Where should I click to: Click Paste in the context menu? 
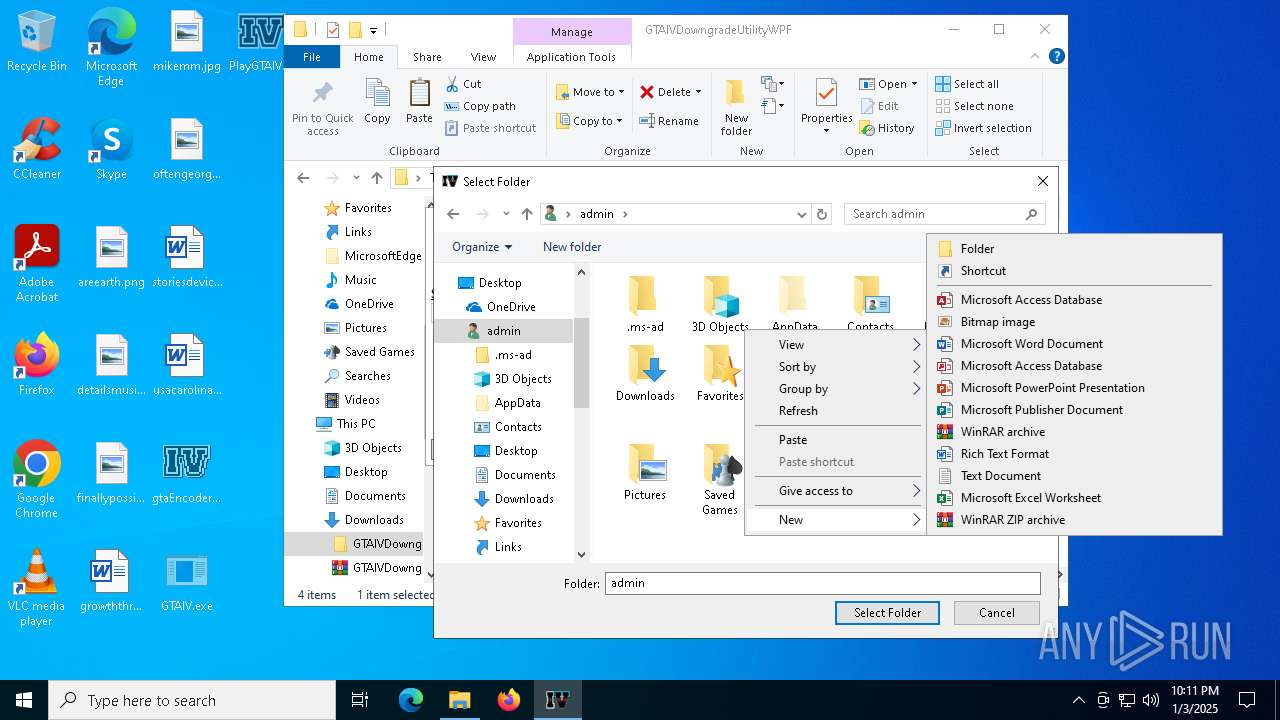pyautogui.click(x=835, y=440)
